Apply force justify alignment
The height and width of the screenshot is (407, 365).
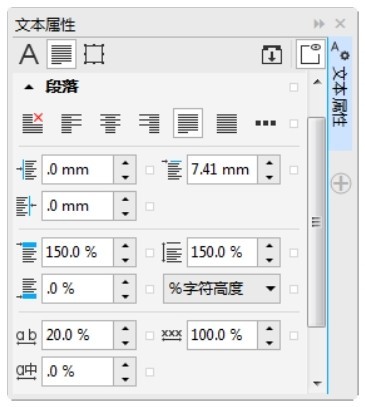coord(227,123)
